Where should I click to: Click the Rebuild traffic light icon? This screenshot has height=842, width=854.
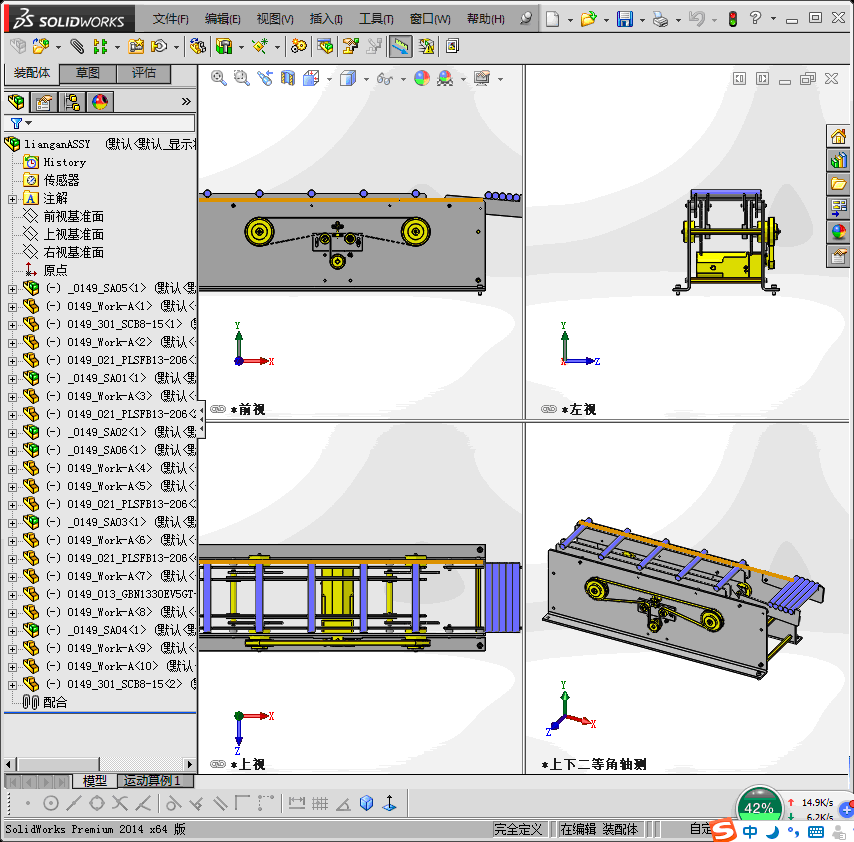click(x=732, y=19)
